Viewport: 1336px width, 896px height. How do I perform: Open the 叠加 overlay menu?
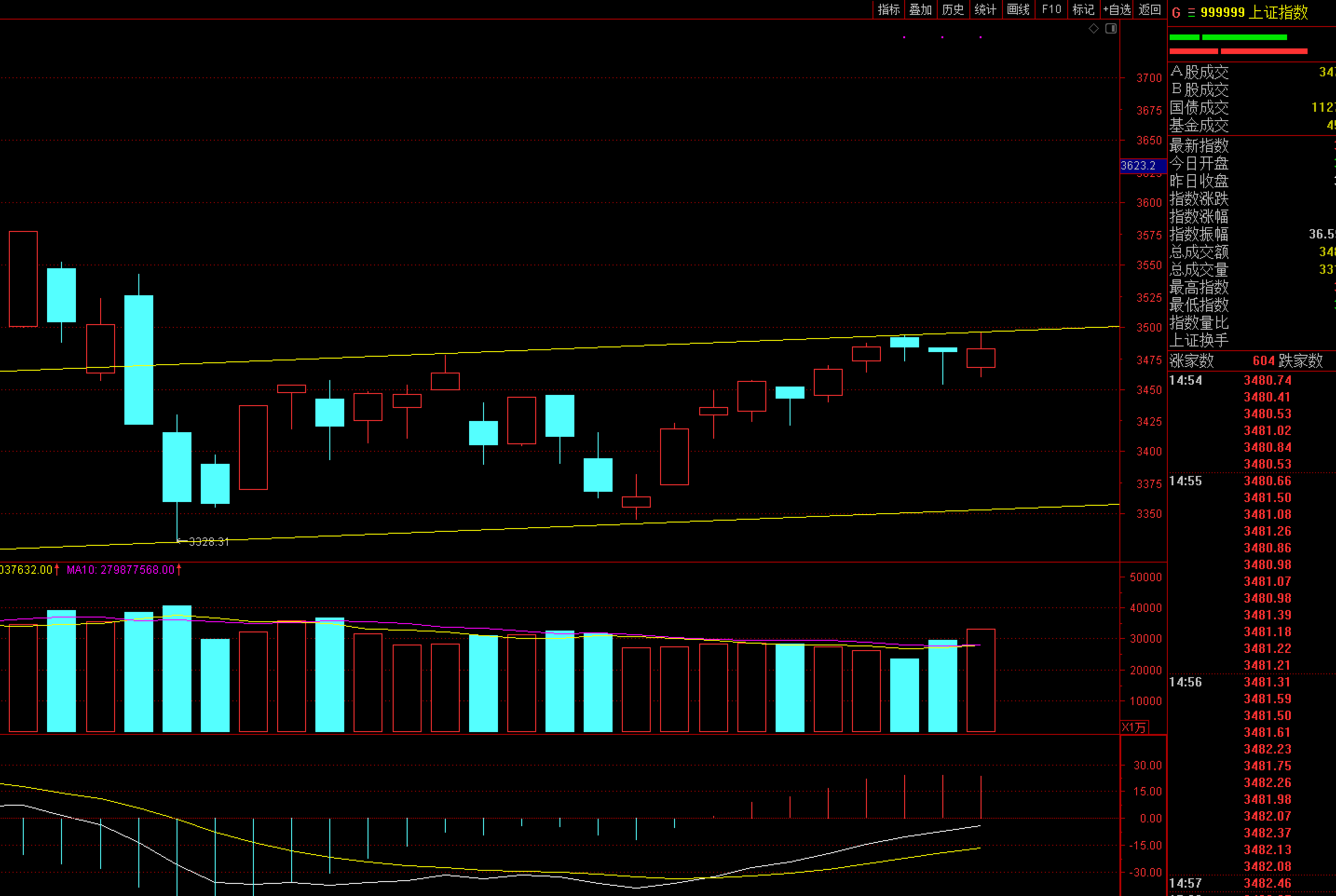[x=920, y=9]
